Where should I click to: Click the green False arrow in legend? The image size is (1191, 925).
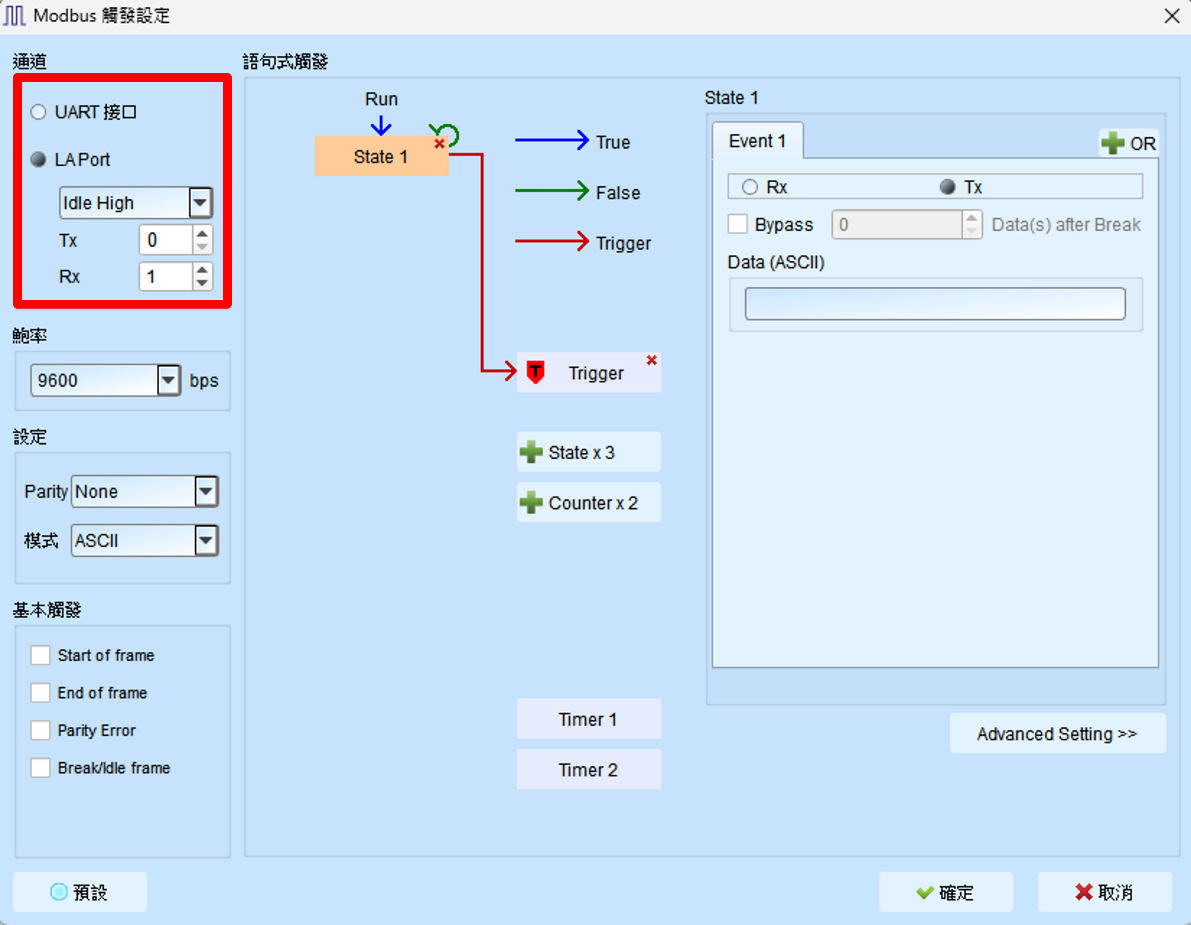552,191
